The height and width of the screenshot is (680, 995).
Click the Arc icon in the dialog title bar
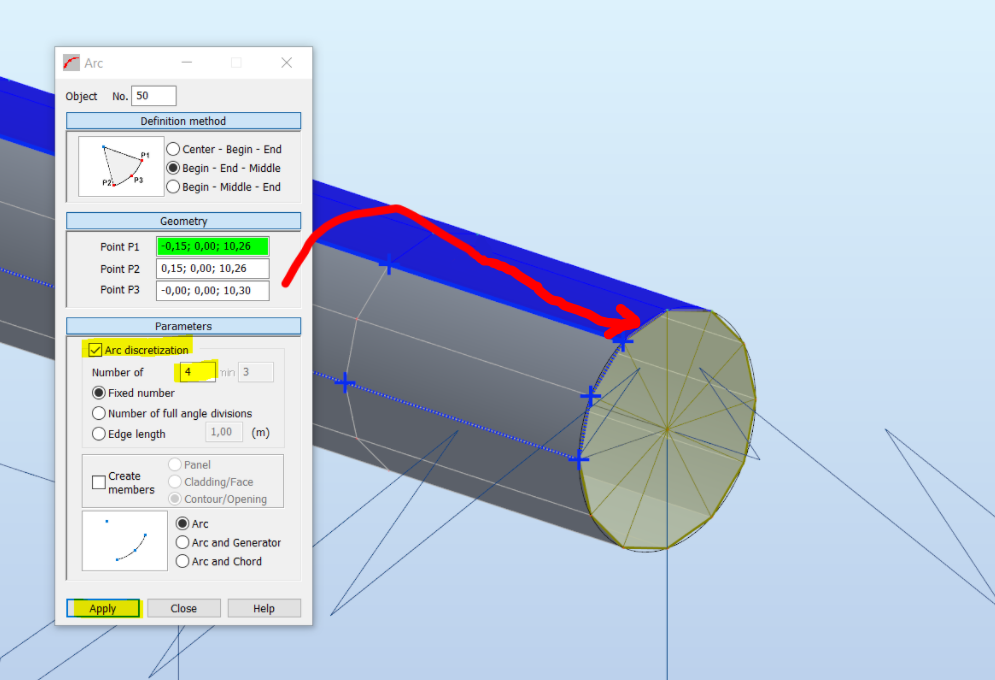[69, 62]
